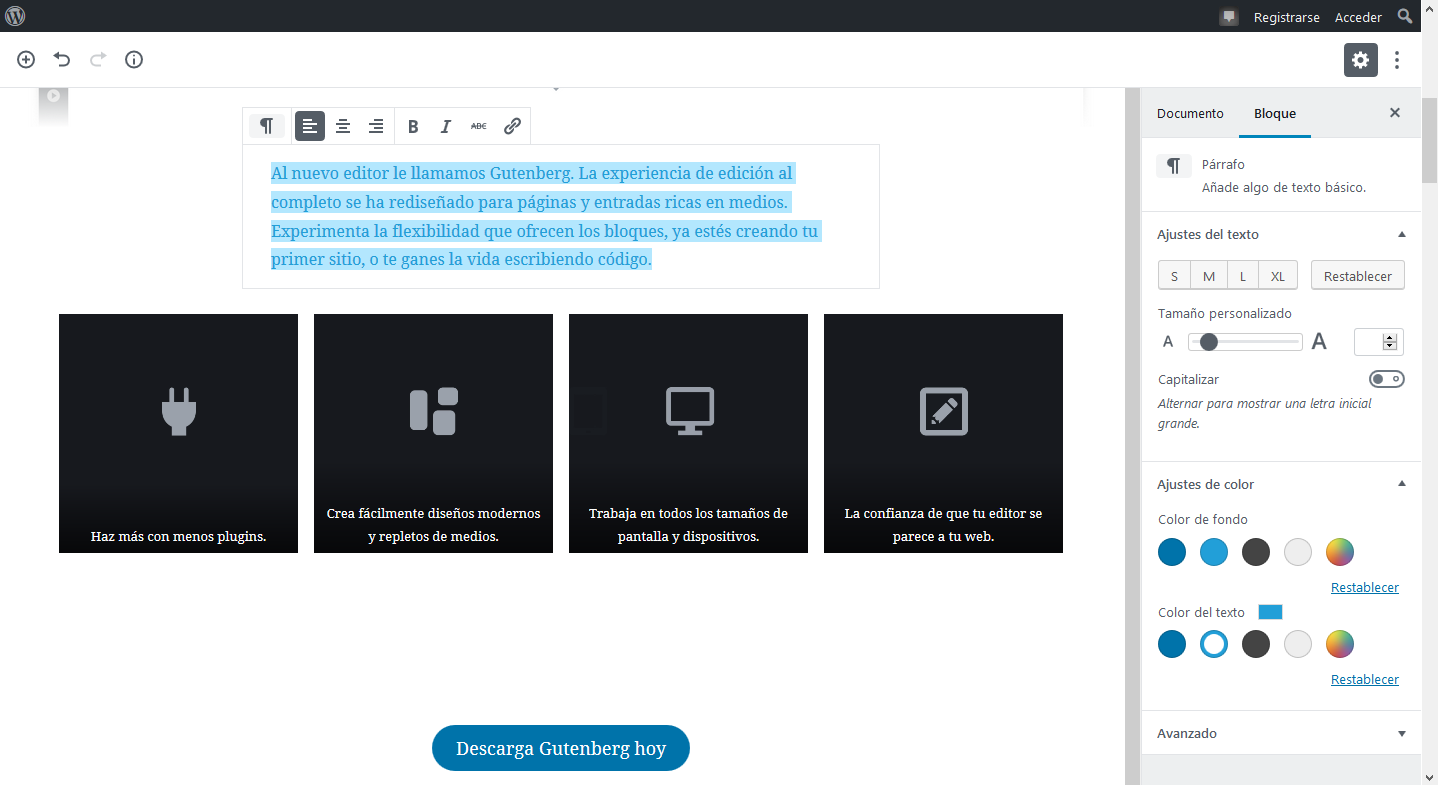Choose dark blue background color swatch
Viewport: 1440px width, 785px height.
pos(1172,552)
